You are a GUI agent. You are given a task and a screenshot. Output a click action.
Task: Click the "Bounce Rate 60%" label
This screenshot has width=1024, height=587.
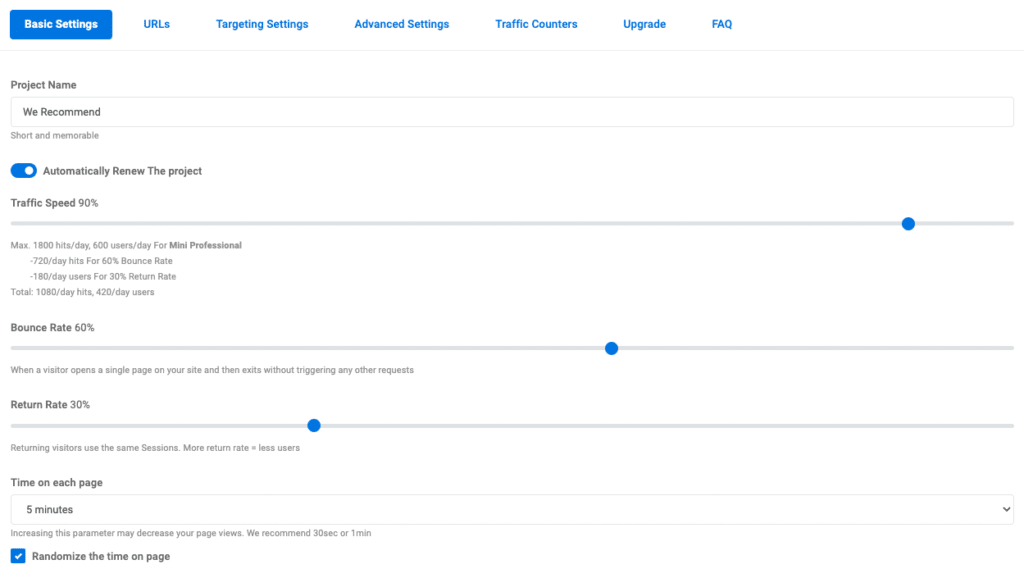[52, 328]
